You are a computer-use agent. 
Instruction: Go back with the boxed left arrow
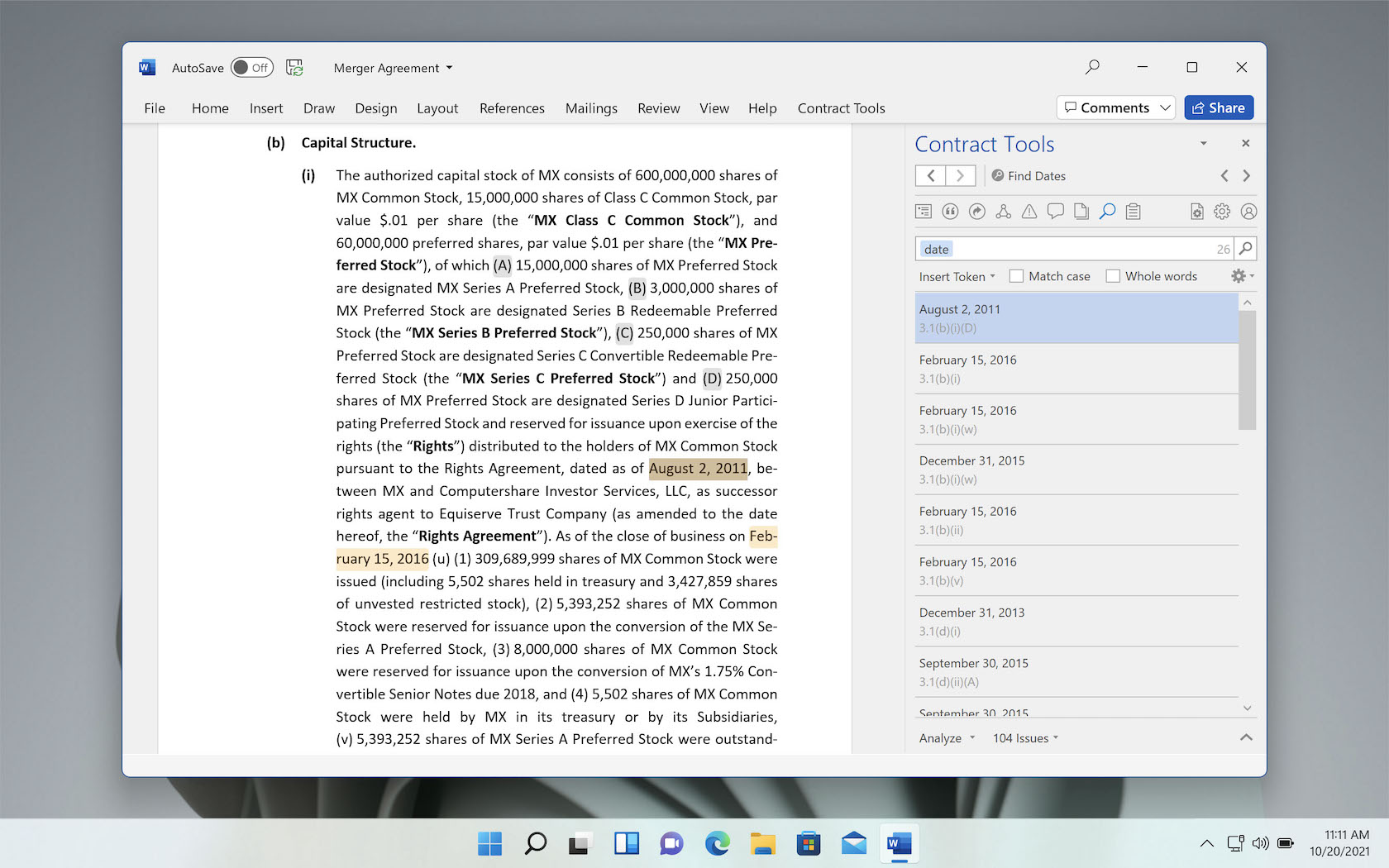[930, 175]
